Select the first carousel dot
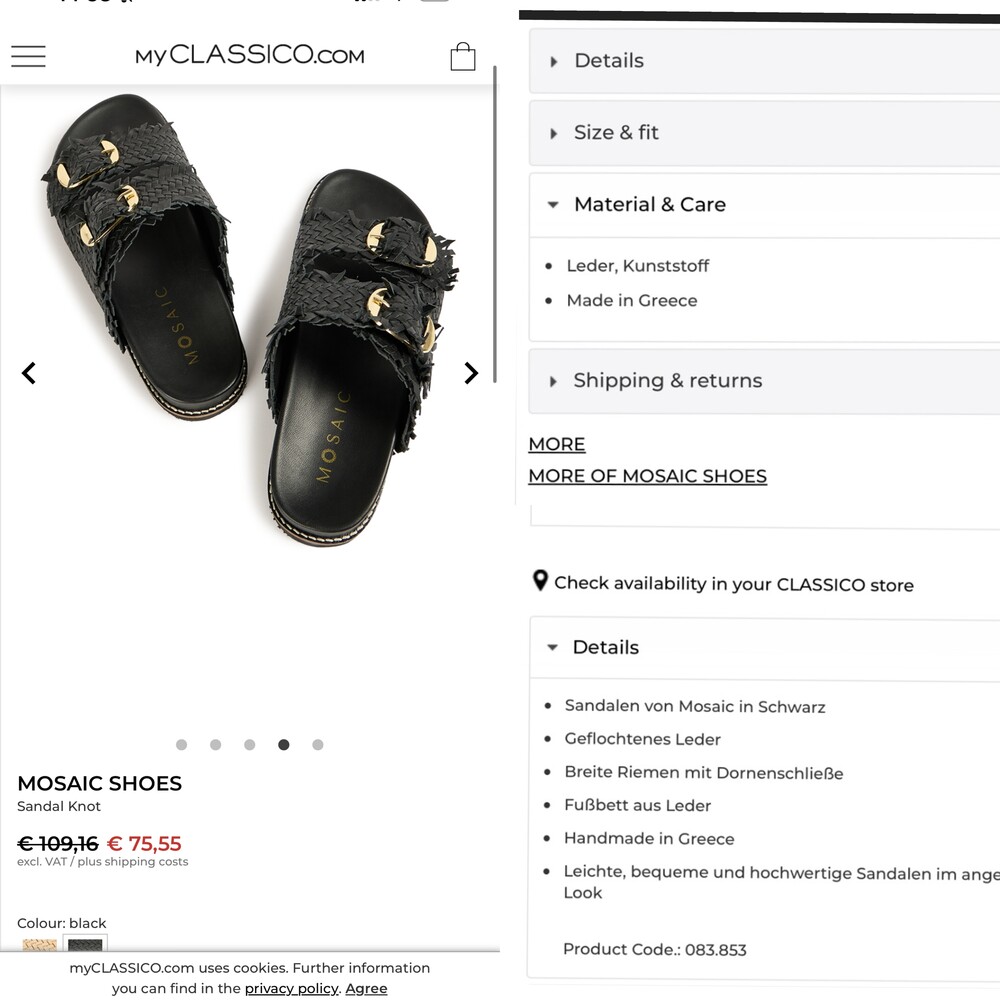 182,744
